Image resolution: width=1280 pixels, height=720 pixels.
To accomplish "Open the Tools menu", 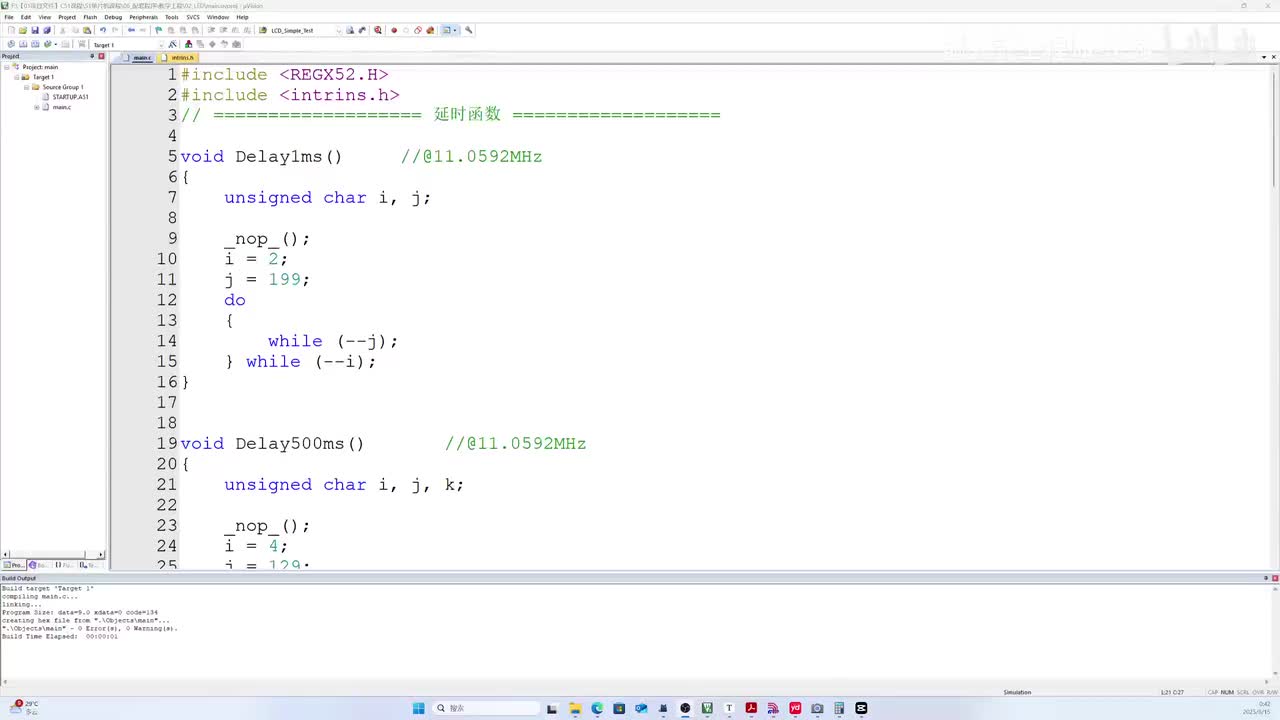I will (x=171, y=17).
